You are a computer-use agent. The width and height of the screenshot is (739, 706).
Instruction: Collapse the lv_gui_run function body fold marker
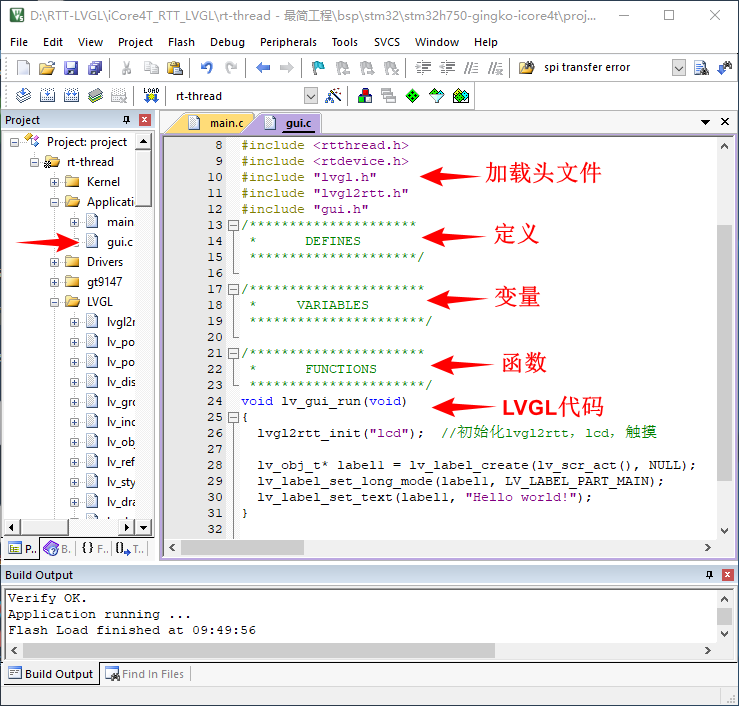(233, 417)
